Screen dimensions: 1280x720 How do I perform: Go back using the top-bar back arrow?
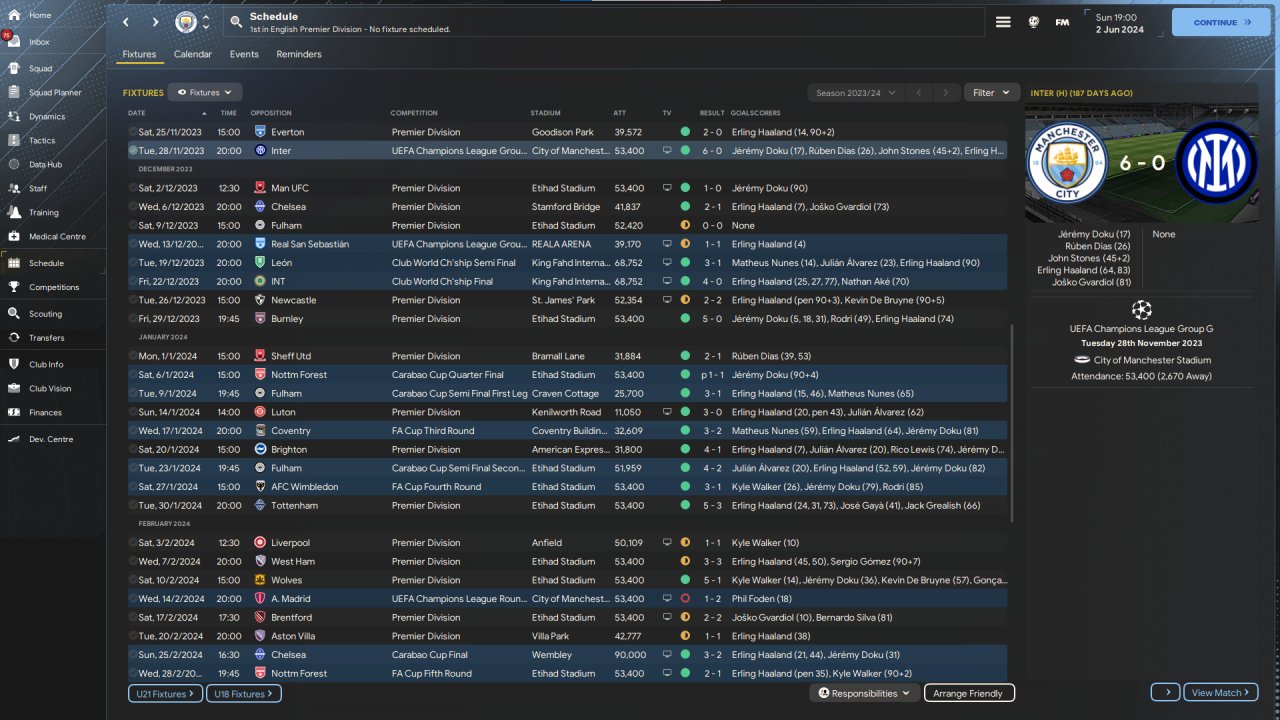(x=126, y=22)
